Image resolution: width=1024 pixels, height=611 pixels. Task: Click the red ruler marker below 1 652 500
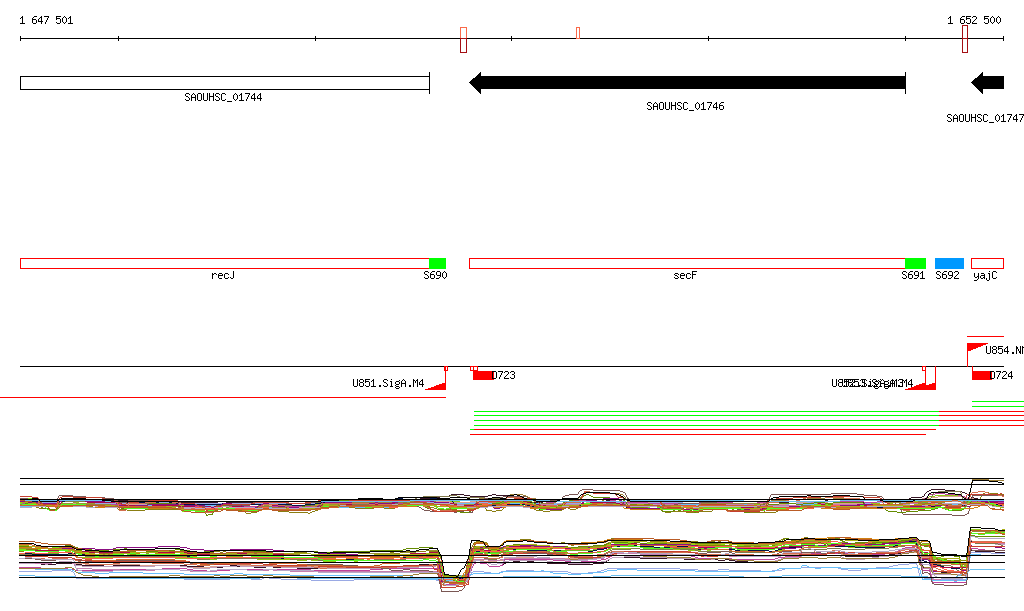pyautogui.click(x=965, y=39)
